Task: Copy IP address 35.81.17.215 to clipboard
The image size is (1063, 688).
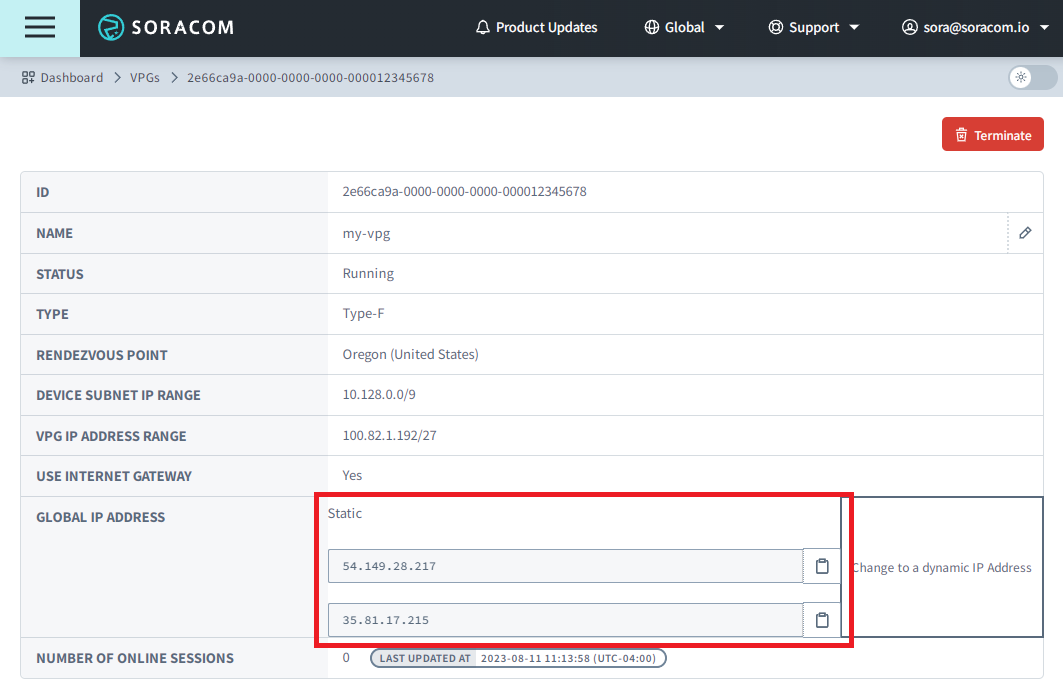Action: tap(821, 619)
